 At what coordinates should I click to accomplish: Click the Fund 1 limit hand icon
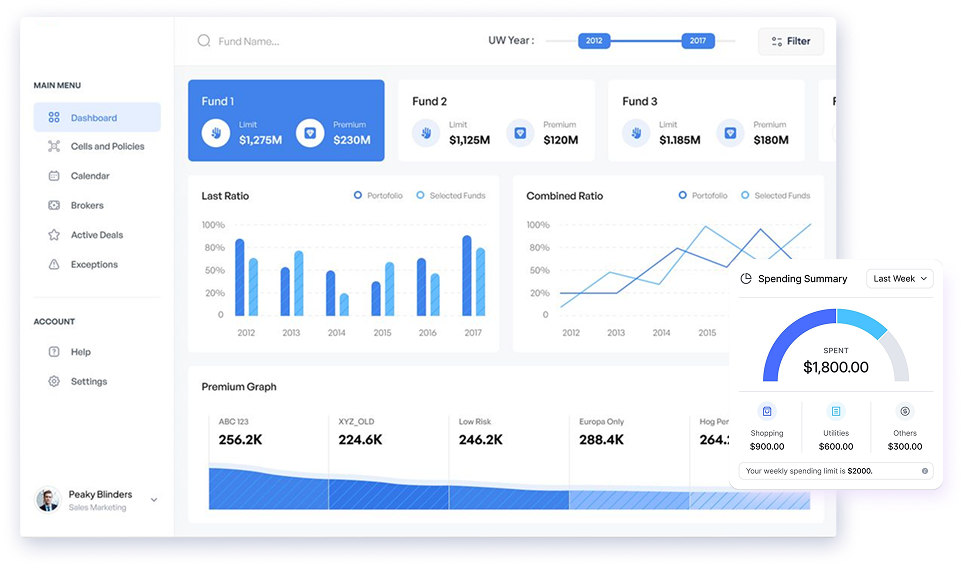coord(216,133)
